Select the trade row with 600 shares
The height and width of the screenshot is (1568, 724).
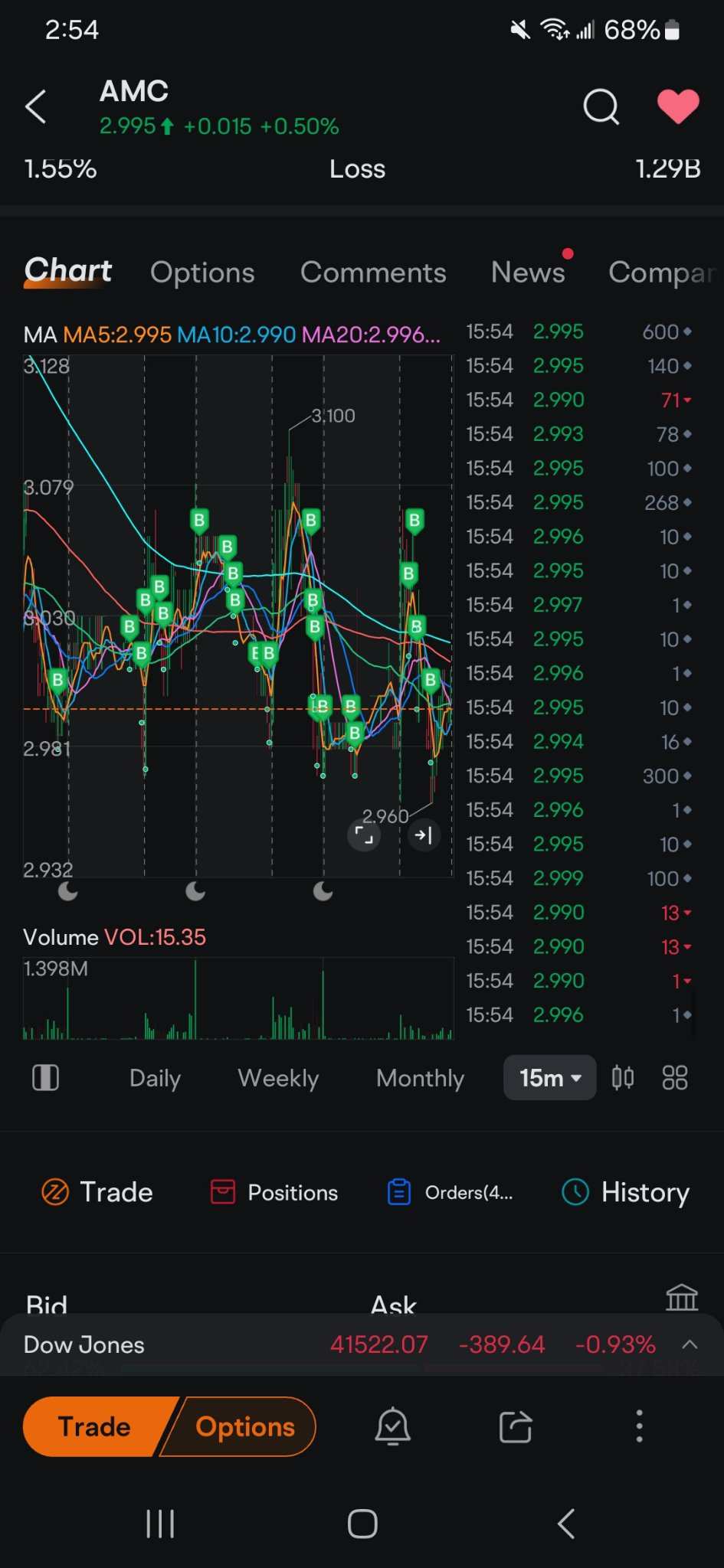pyautogui.click(x=579, y=332)
